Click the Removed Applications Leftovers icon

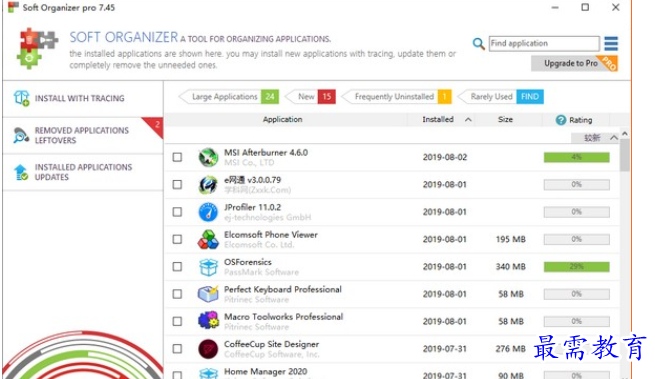click(21, 135)
